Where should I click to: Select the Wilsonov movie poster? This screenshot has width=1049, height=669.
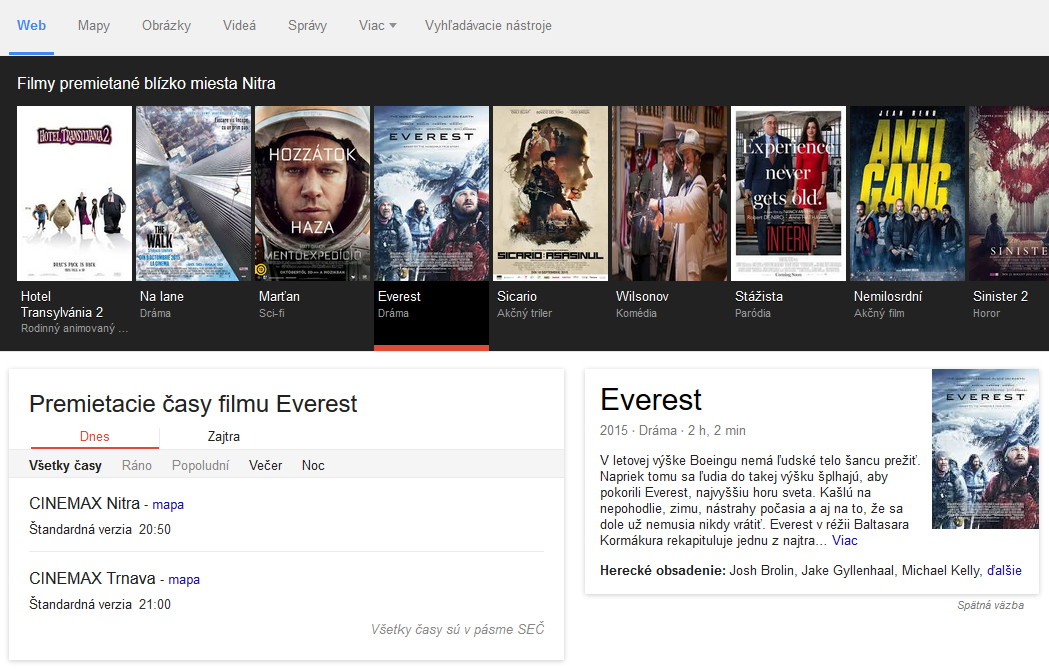click(670, 193)
